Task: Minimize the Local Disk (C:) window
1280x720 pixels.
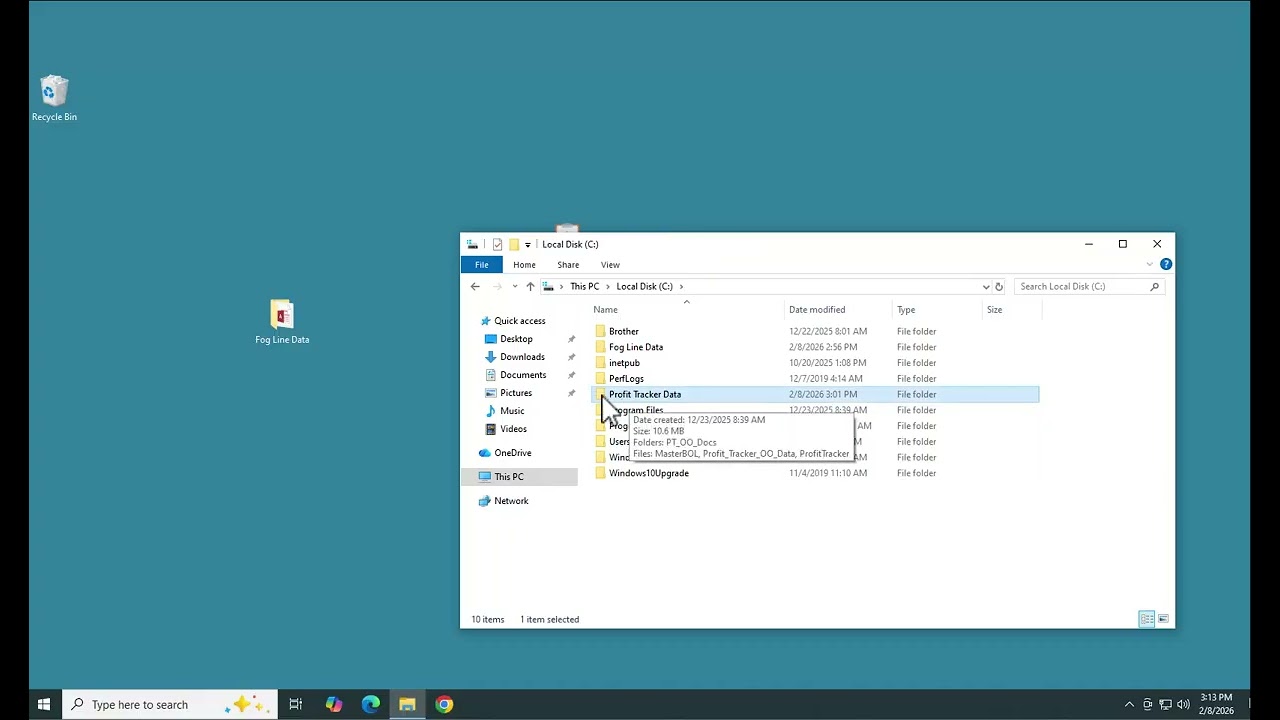Action: 1088,244
